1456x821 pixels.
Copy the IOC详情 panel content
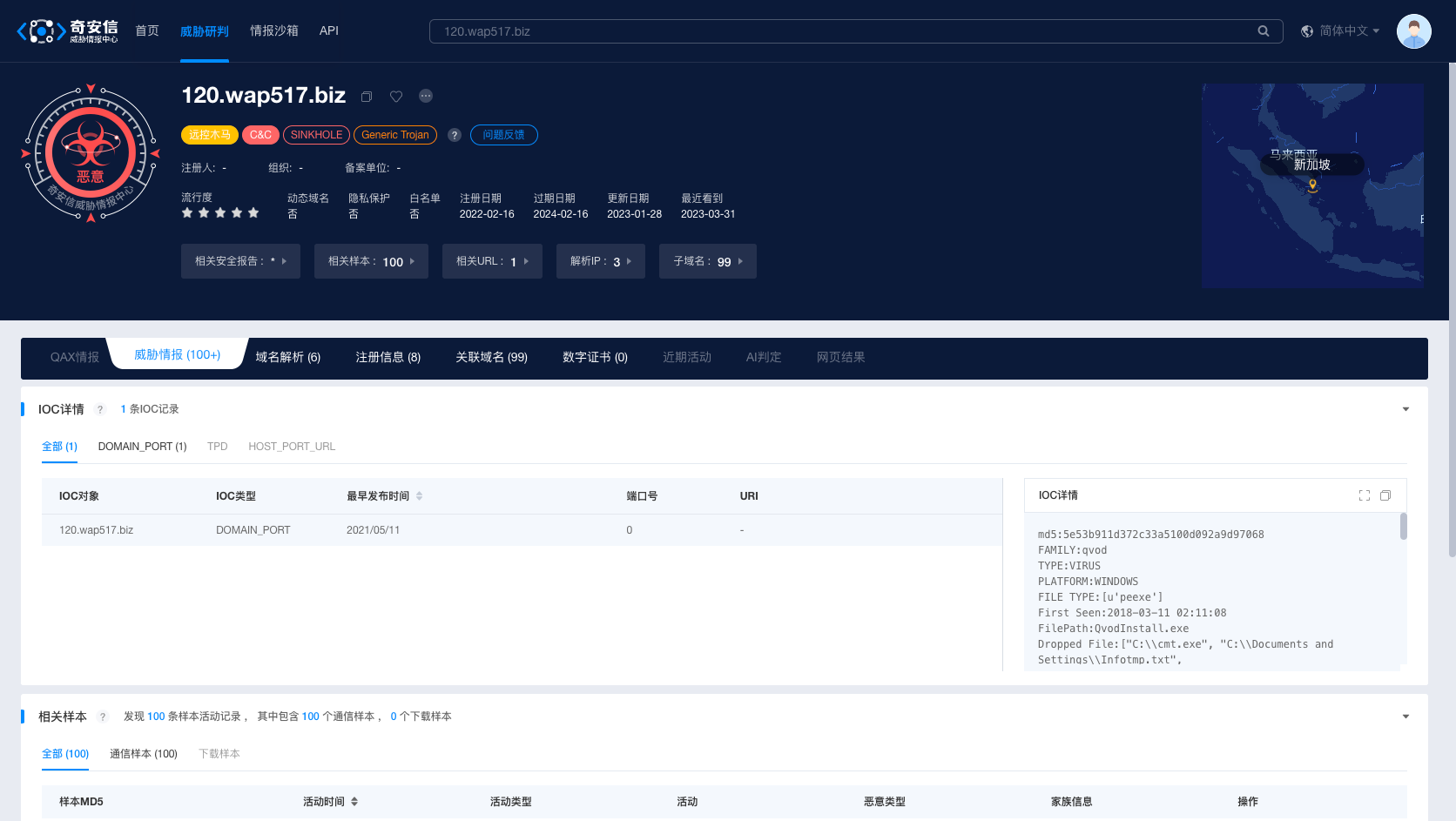(1385, 495)
